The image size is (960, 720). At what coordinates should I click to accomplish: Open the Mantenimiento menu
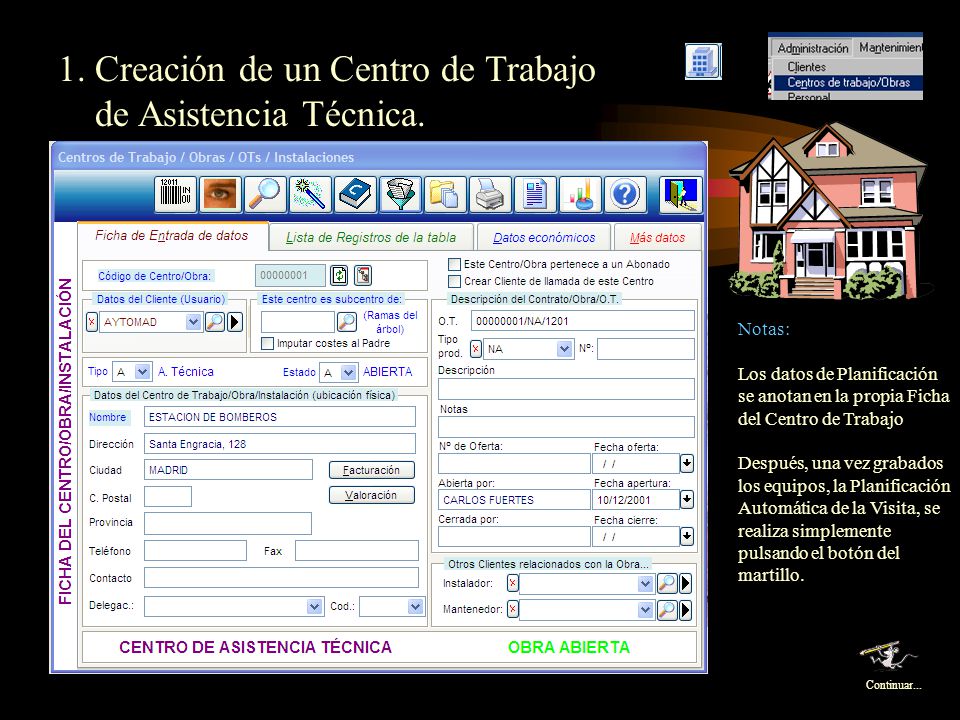click(x=890, y=48)
